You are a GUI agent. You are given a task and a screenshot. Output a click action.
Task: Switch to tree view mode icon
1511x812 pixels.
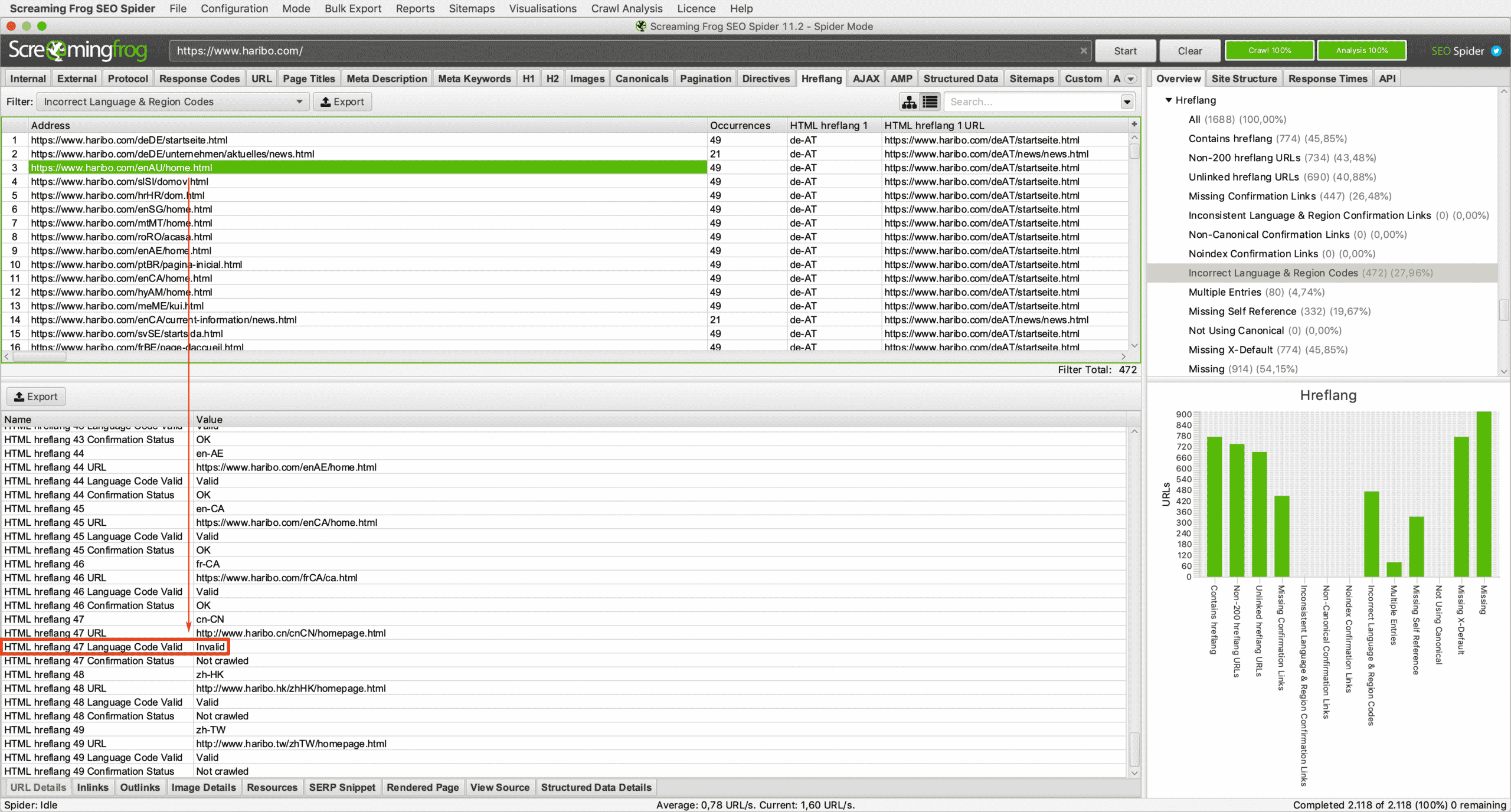click(x=909, y=102)
